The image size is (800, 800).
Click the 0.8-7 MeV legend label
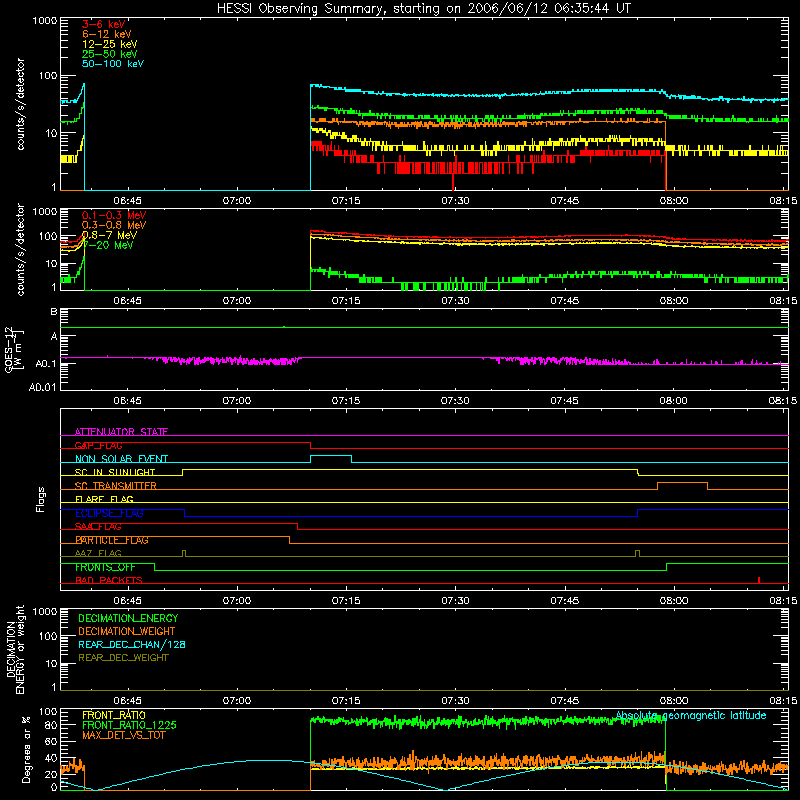click(109, 235)
